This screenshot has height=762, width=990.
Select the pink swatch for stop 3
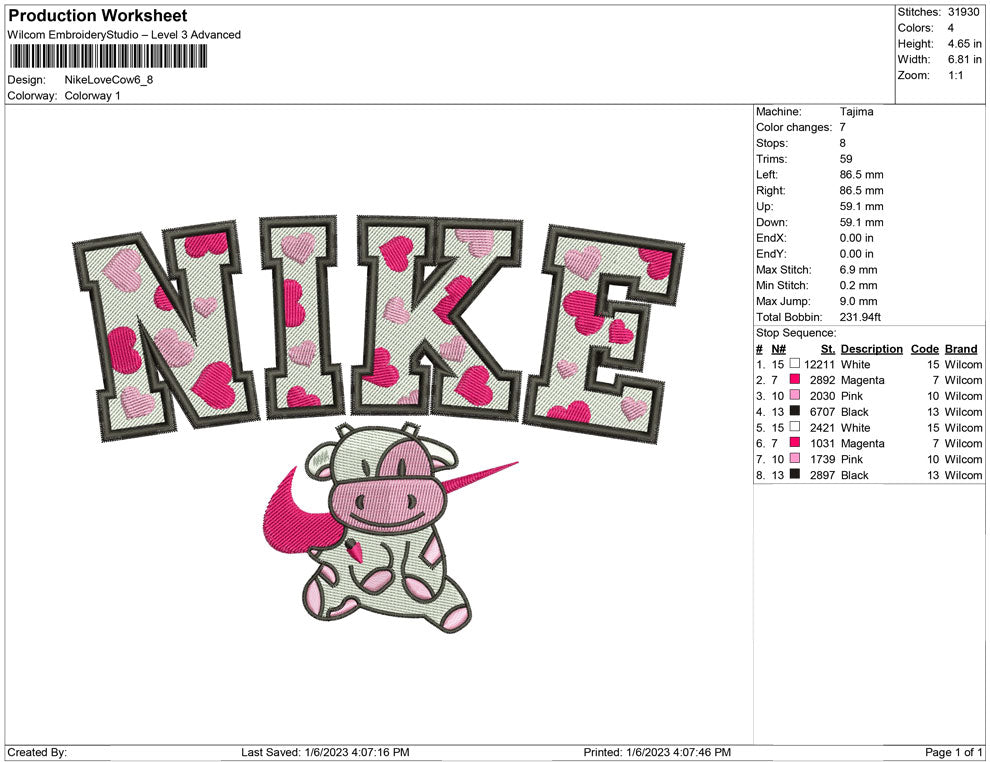coord(793,396)
